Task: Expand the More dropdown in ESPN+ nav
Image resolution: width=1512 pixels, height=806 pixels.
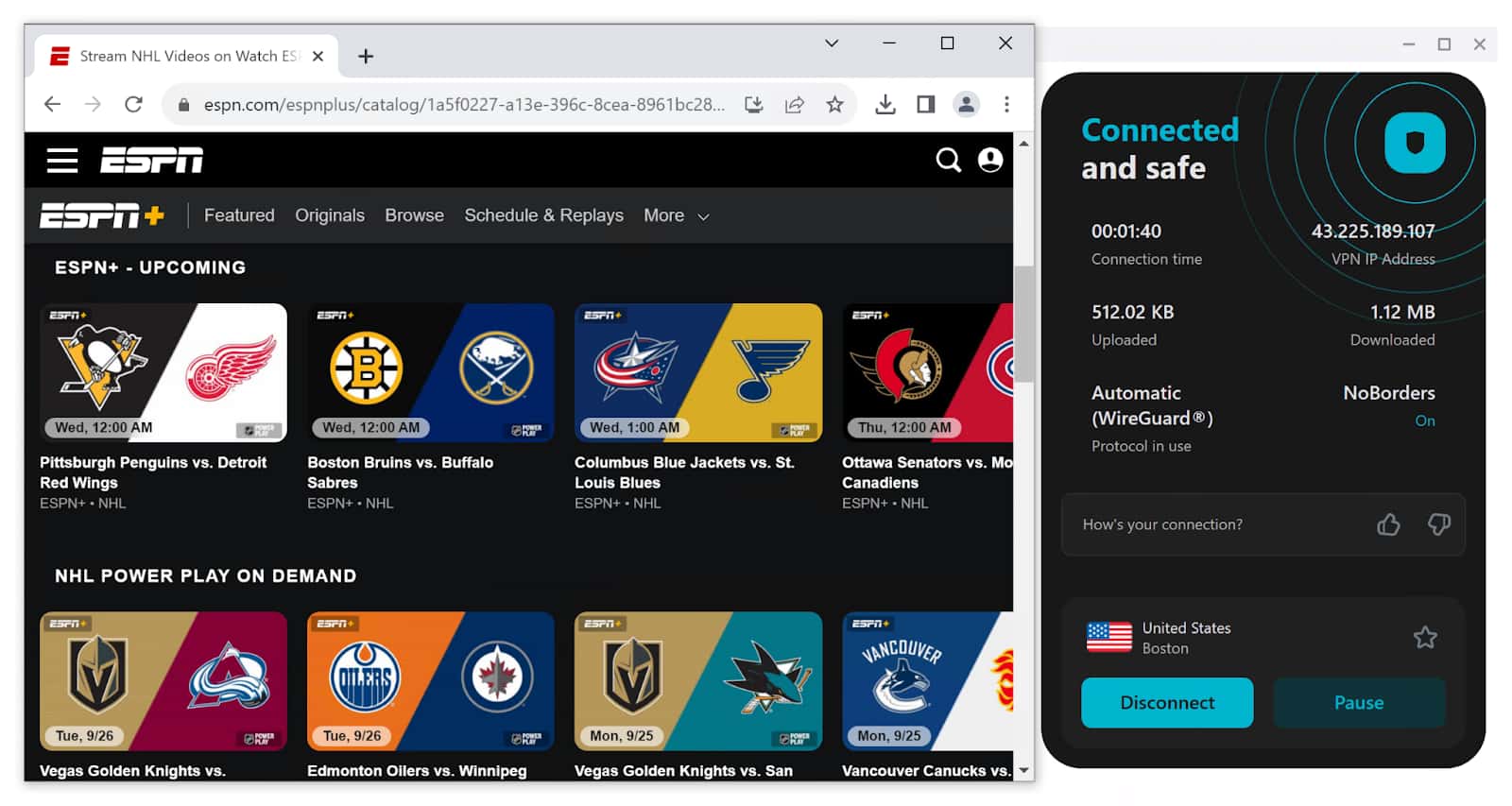Action: (676, 215)
